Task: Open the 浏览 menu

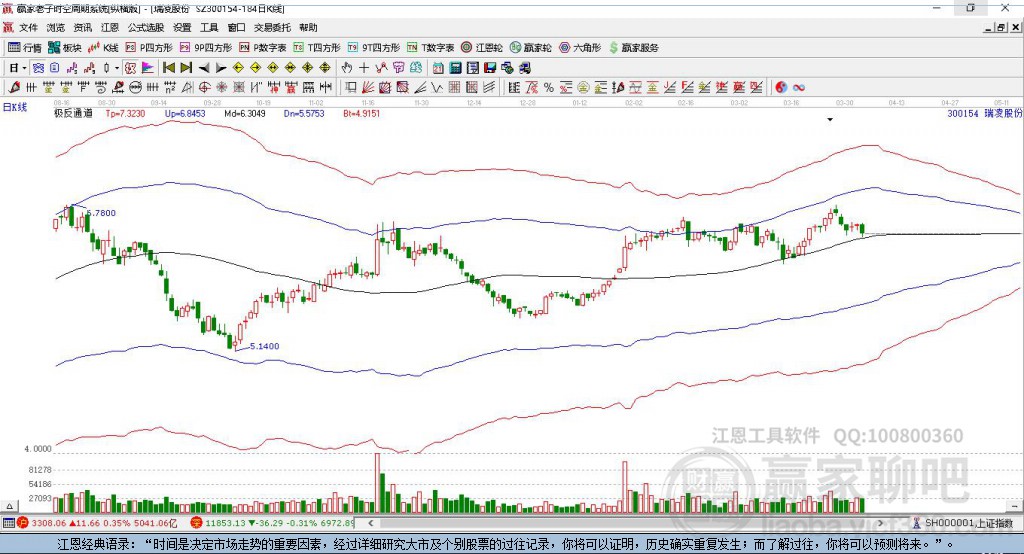Action: (56, 27)
